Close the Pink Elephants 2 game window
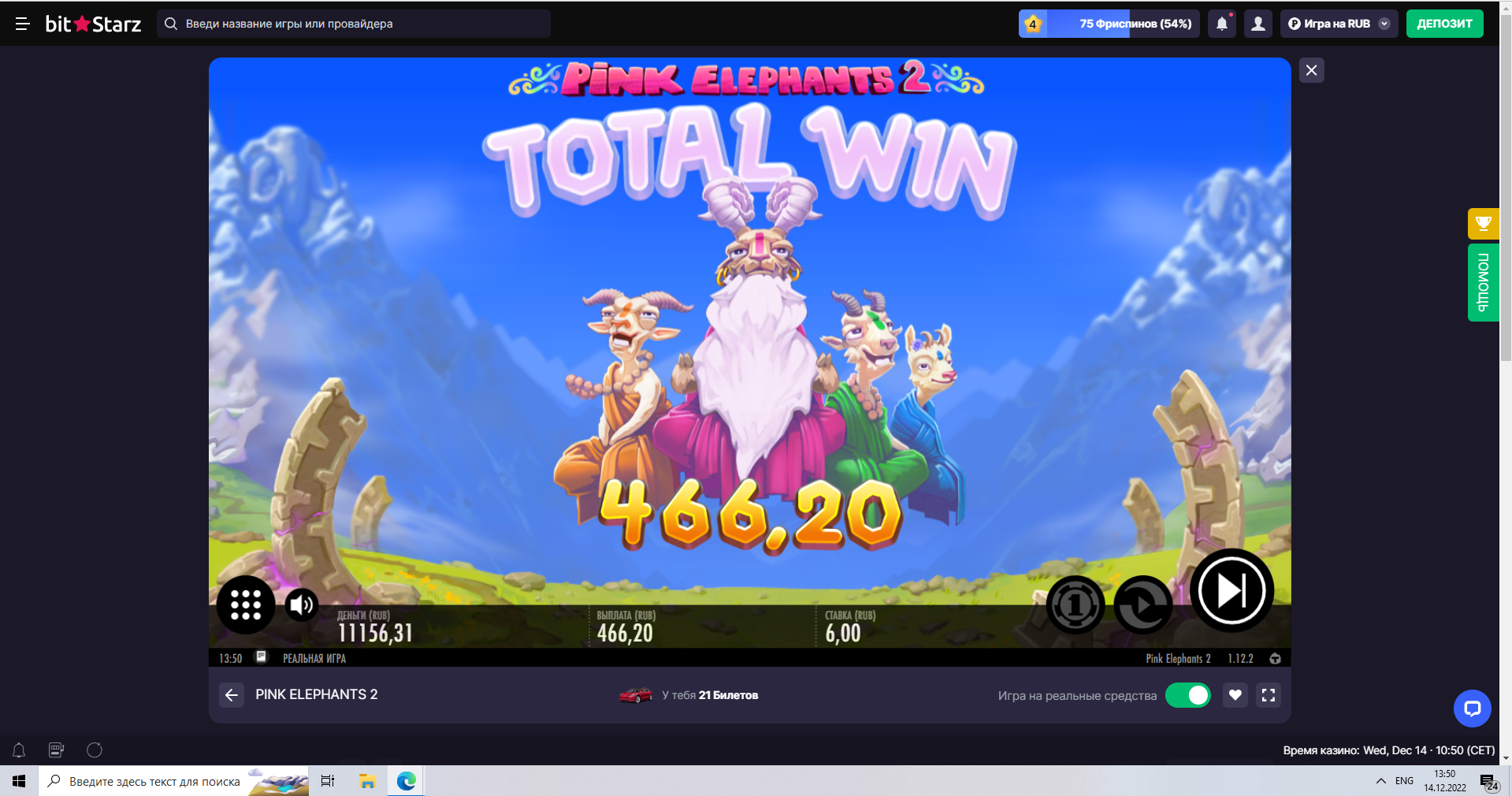The width and height of the screenshot is (1512, 796). coord(1311,70)
